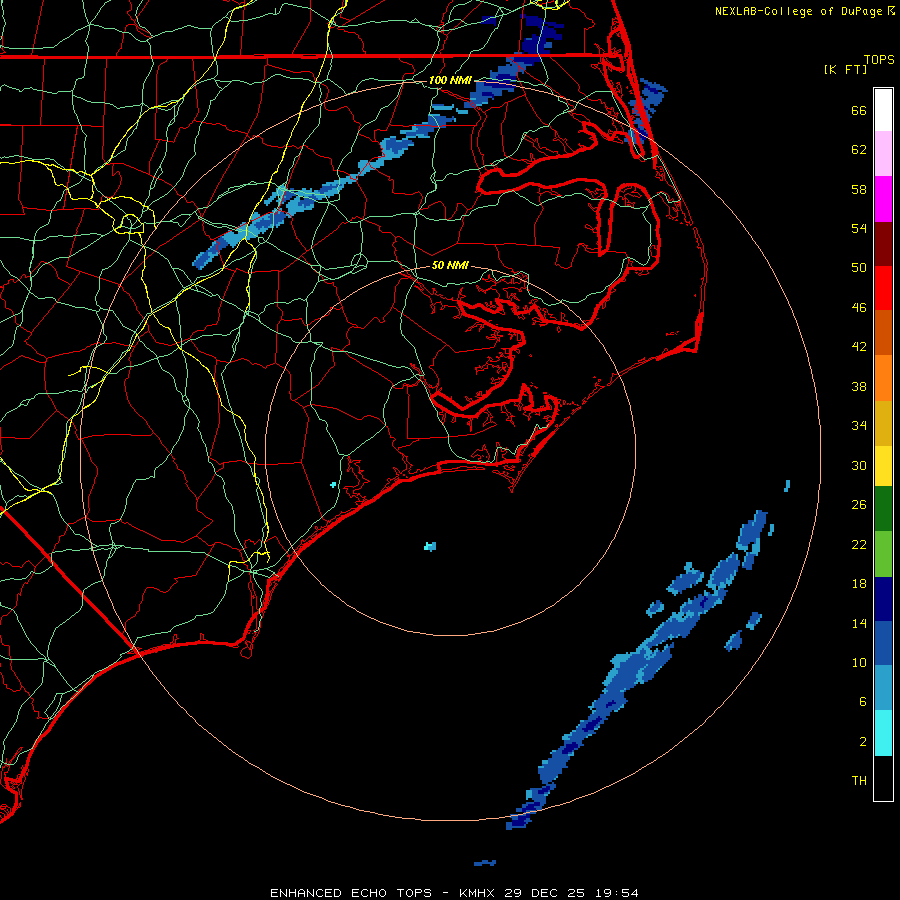Image resolution: width=900 pixels, height=900 pixels.
Task: Pick the medium blue legend swatch
Action: click(x=883, y=643)
